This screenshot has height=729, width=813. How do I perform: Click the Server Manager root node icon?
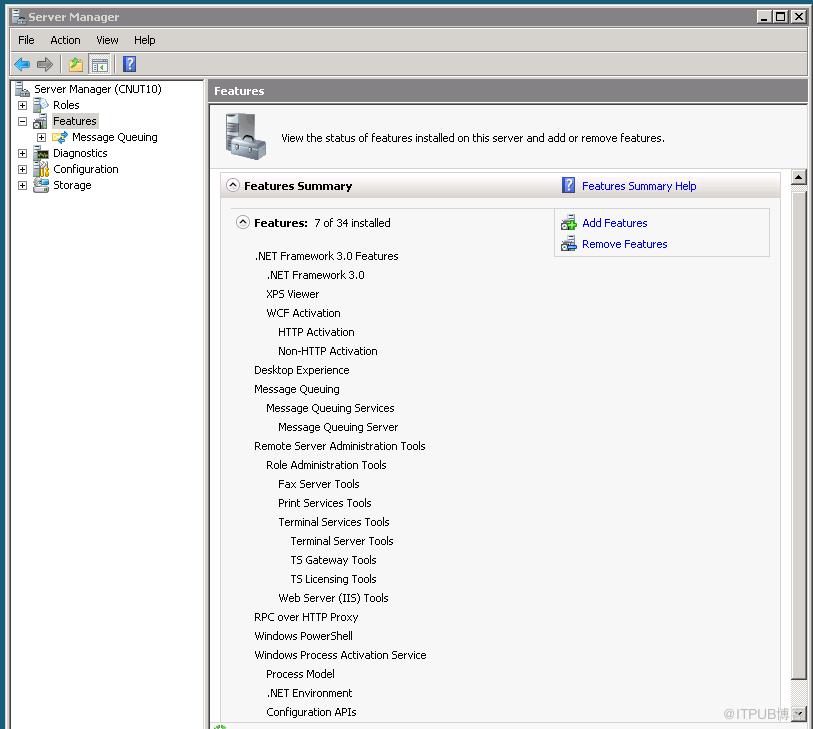tap(22, 89)
